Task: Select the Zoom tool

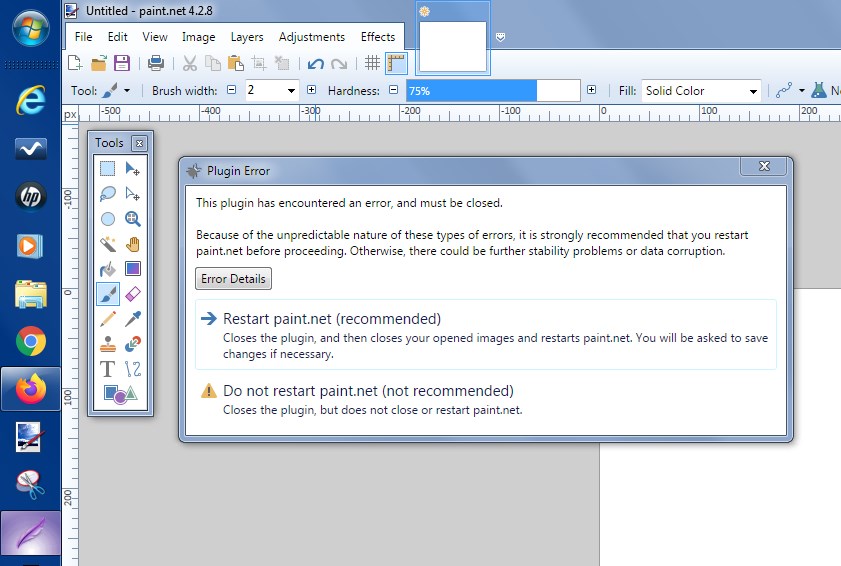Action: pos(132,219)
